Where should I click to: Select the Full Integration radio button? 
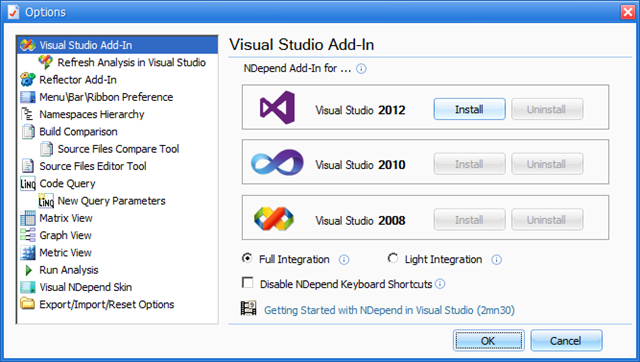click(x=247, y=258)
